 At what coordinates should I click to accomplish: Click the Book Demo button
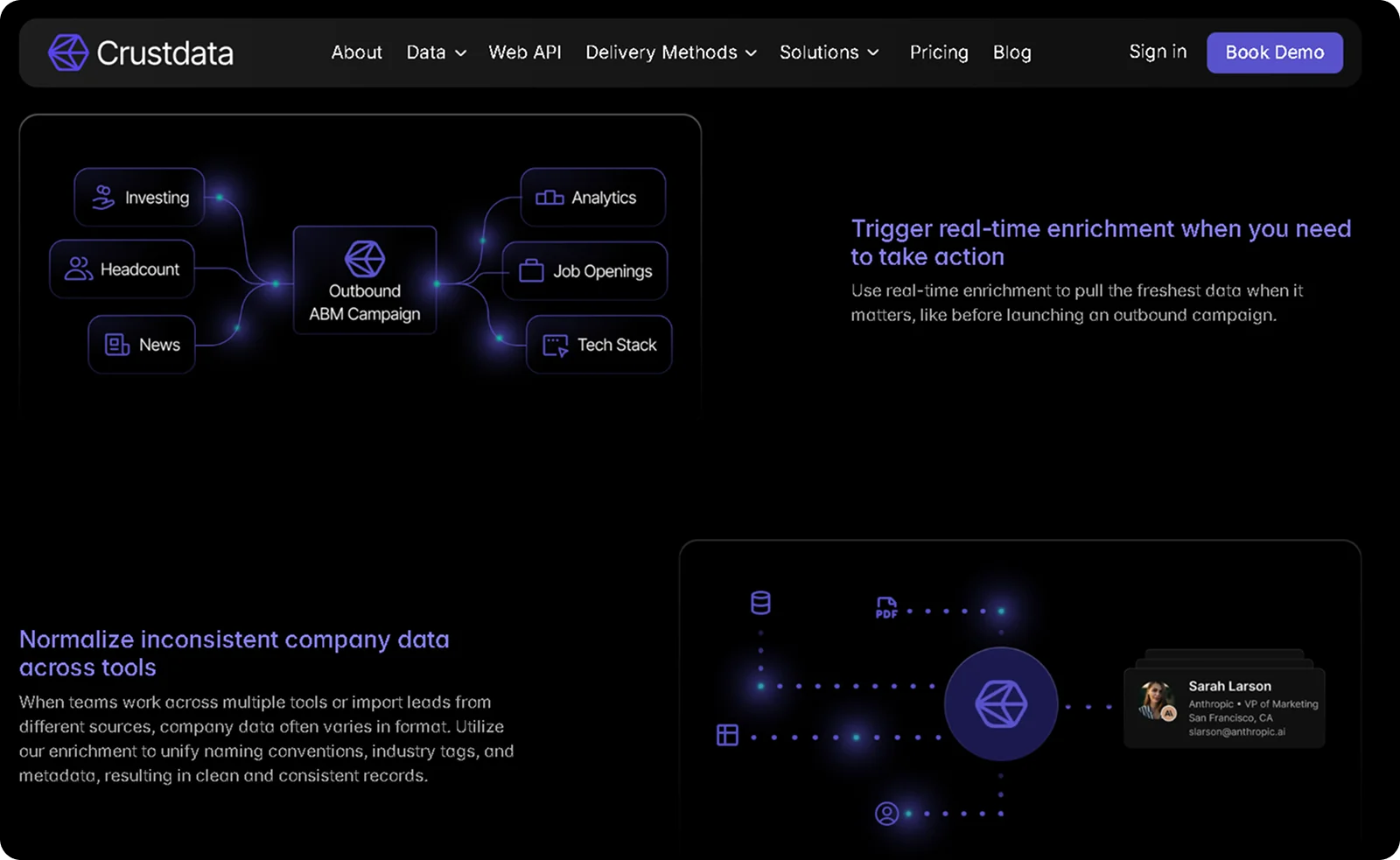1274,52
